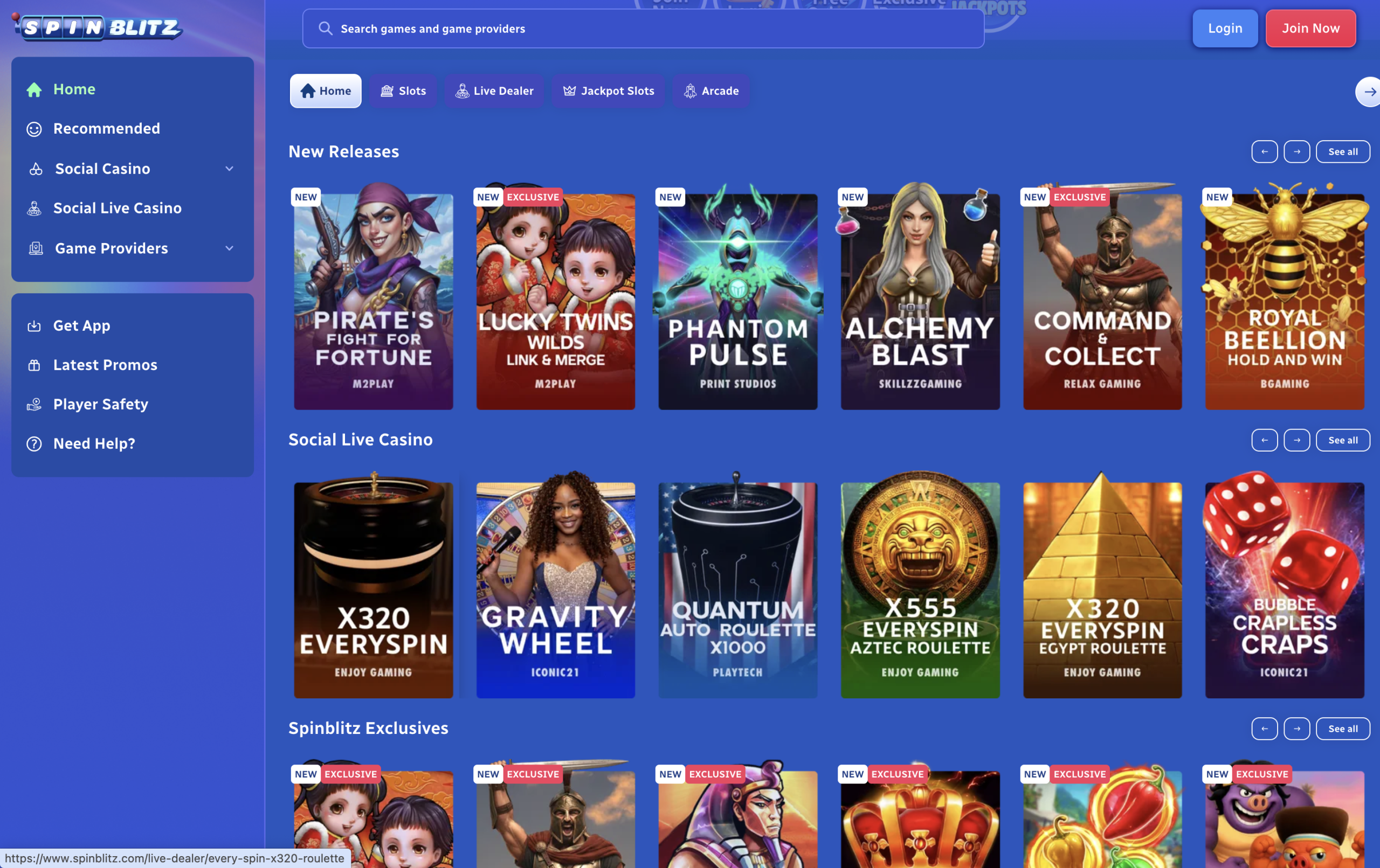
Task: Click the Join Now button
Action: pos(1310,28)
